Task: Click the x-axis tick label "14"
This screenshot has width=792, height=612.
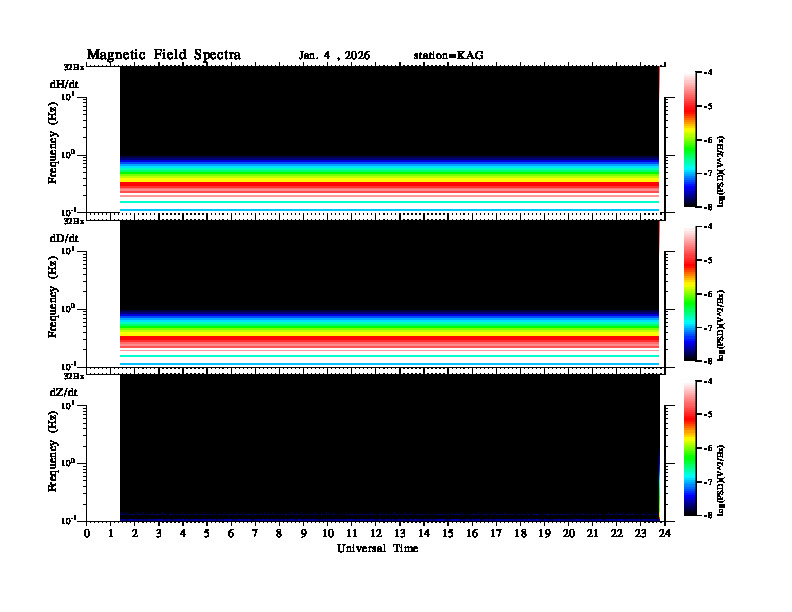Action: [424, 533]
